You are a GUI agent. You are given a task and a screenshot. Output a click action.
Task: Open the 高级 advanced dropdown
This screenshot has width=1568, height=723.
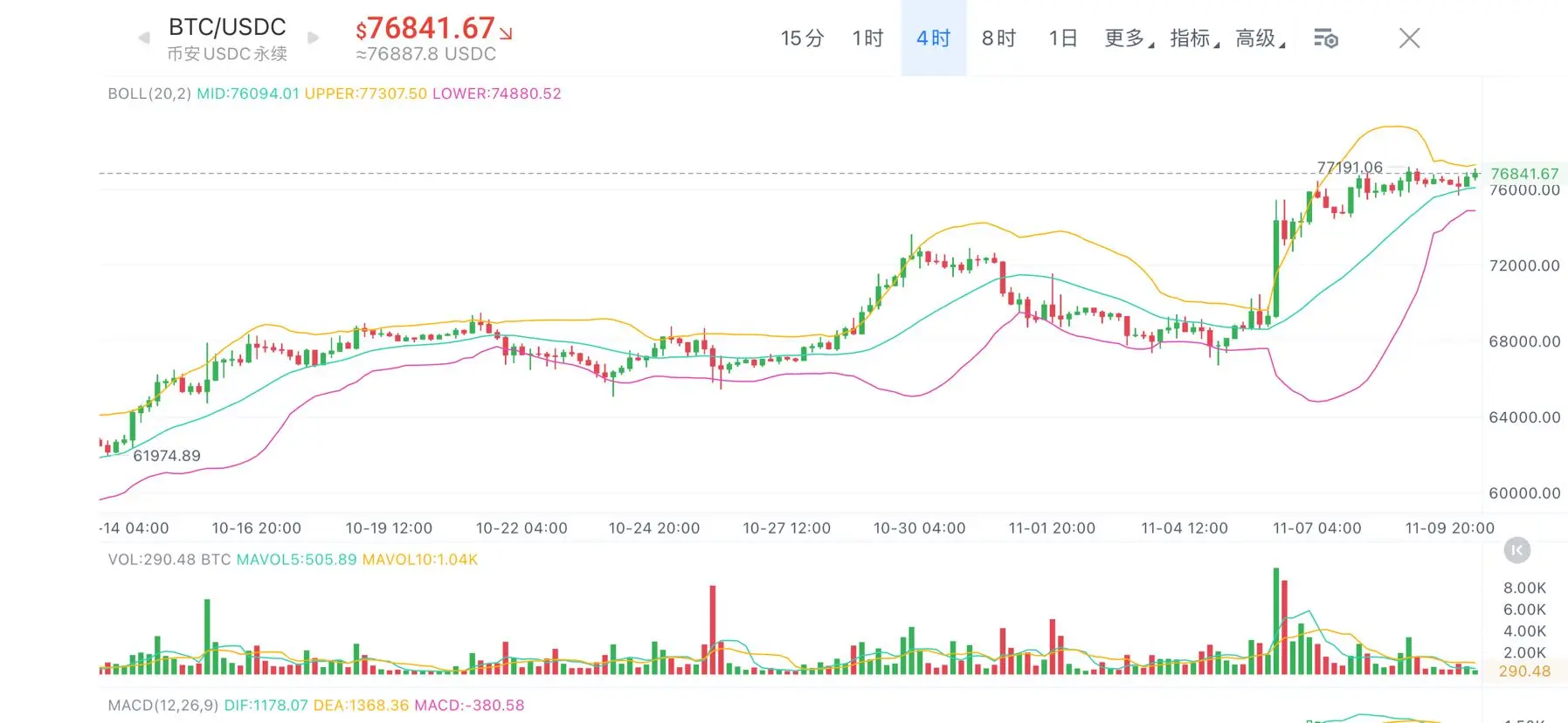tap(1261, 38)
